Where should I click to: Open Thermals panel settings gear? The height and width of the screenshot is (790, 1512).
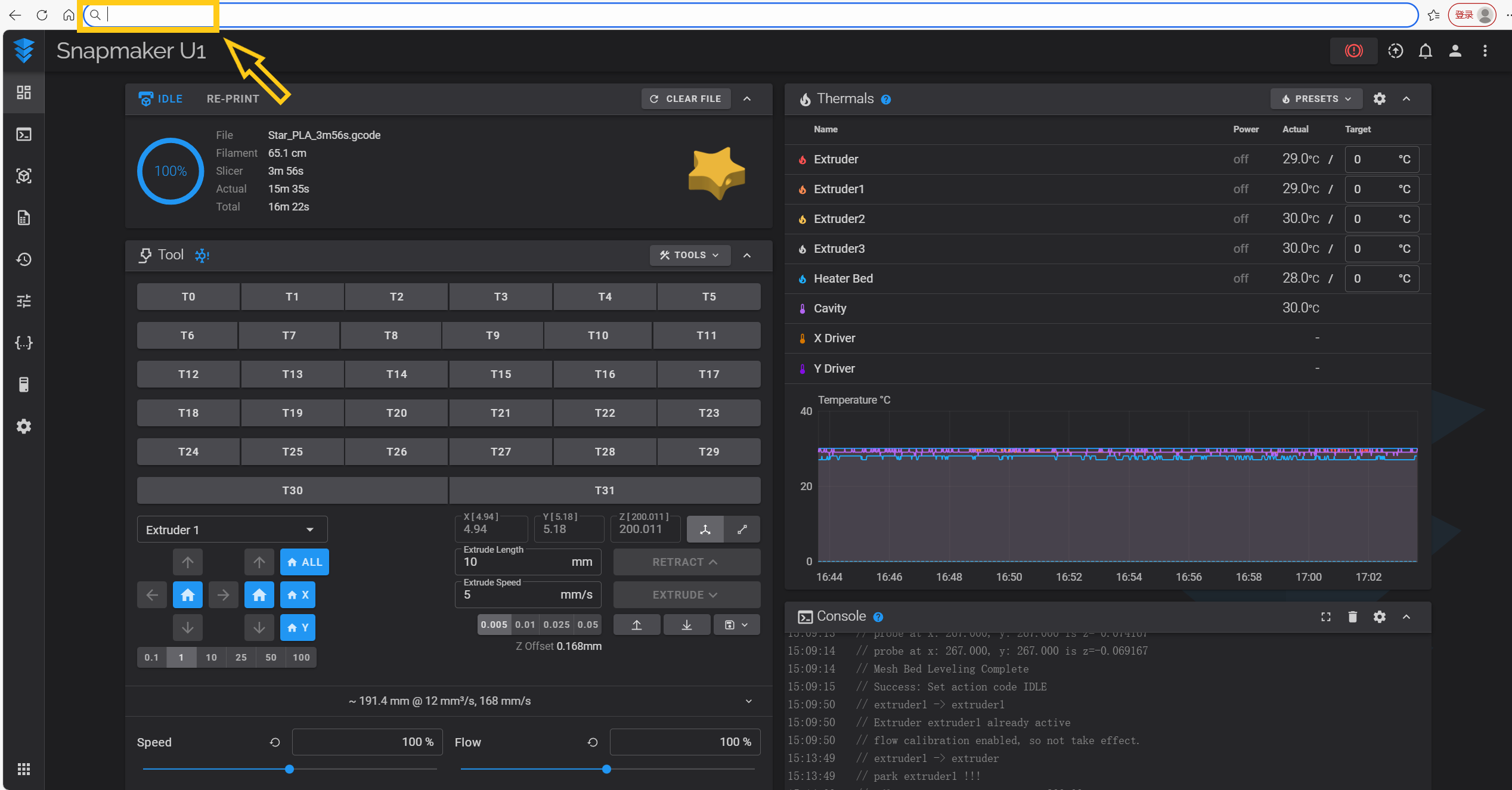pos(1379,99)
